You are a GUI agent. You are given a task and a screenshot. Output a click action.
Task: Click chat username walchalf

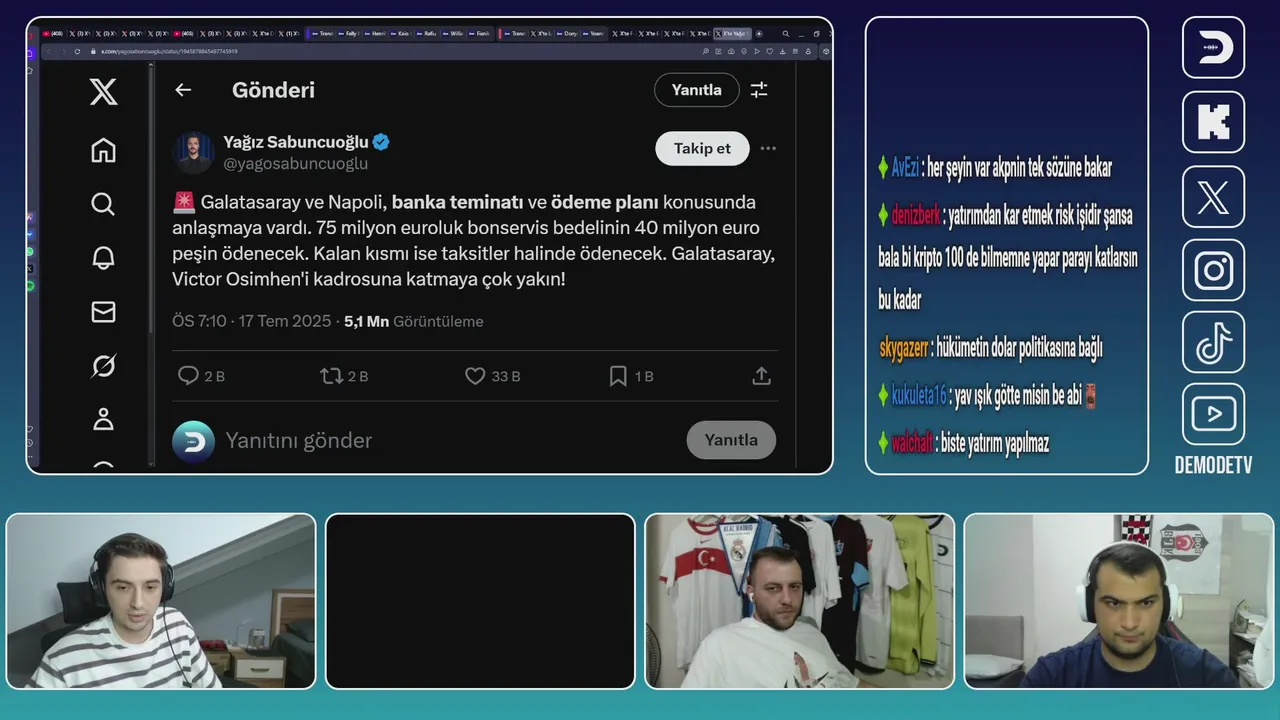tap(912, 443)
